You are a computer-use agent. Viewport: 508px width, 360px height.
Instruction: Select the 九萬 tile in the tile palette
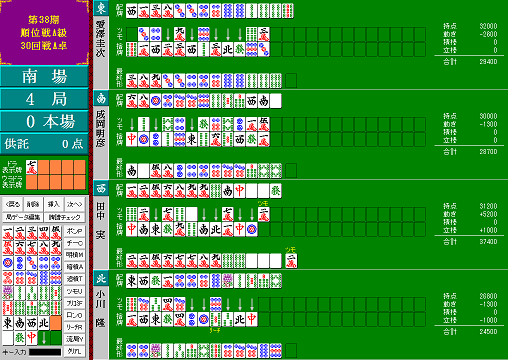[x=56, y=248]
